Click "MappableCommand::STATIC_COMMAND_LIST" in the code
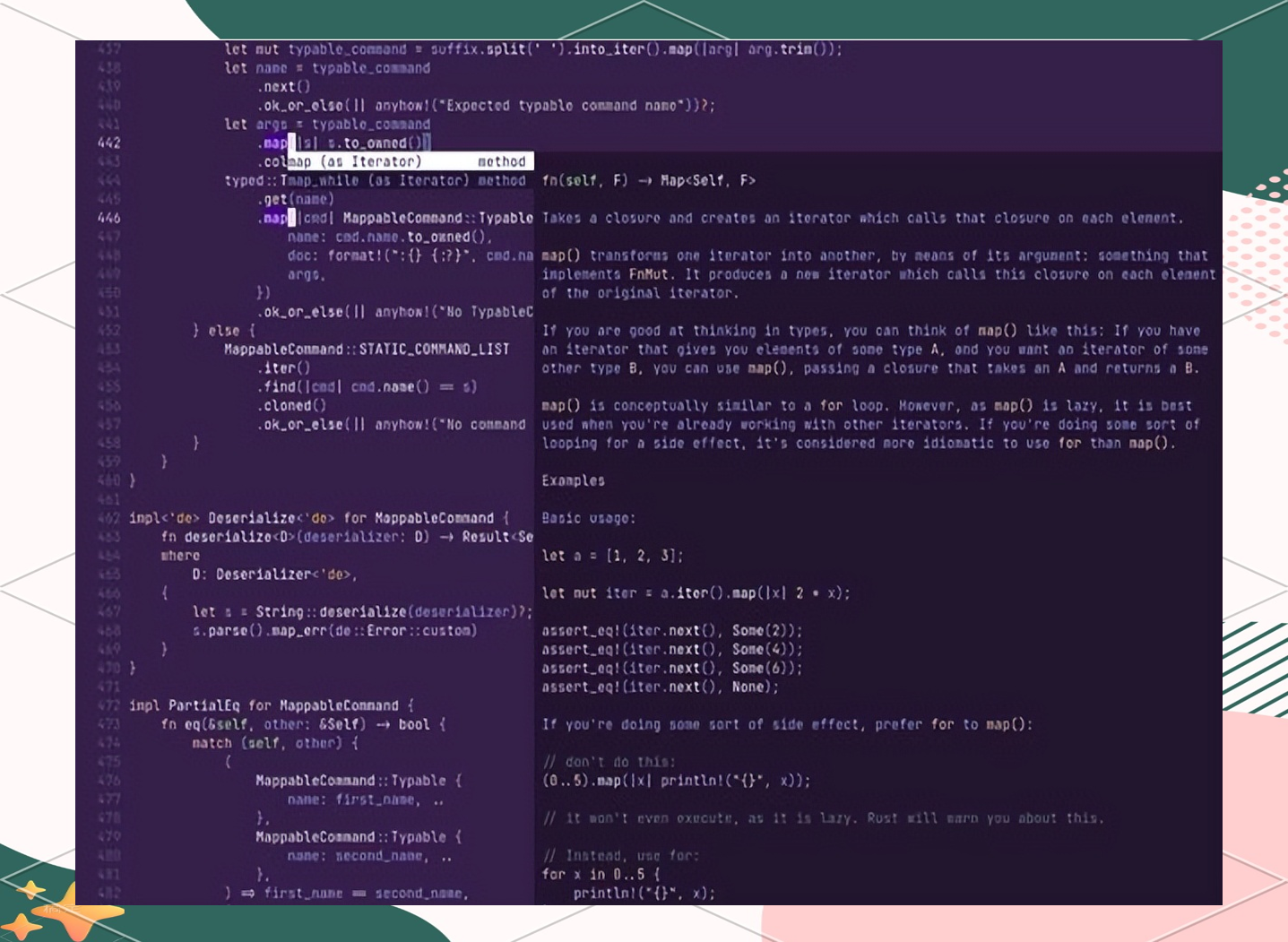 (x=367, y=349)
